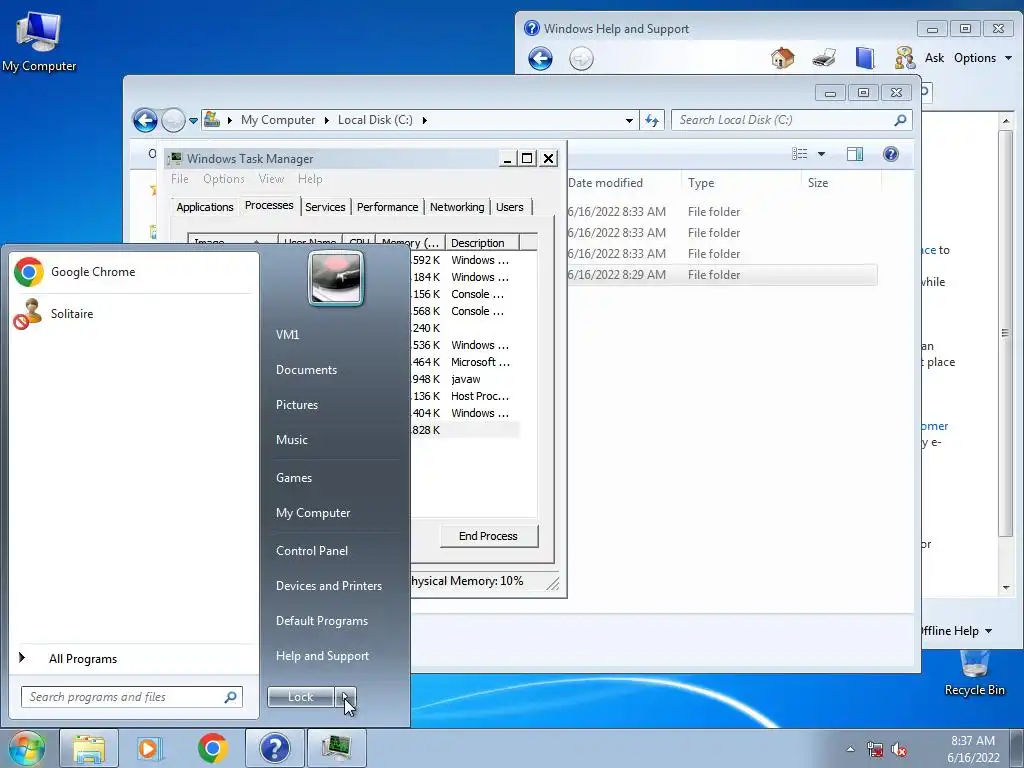
Task: Toggle Explorer preview pane icon
Action: point(855,154)
